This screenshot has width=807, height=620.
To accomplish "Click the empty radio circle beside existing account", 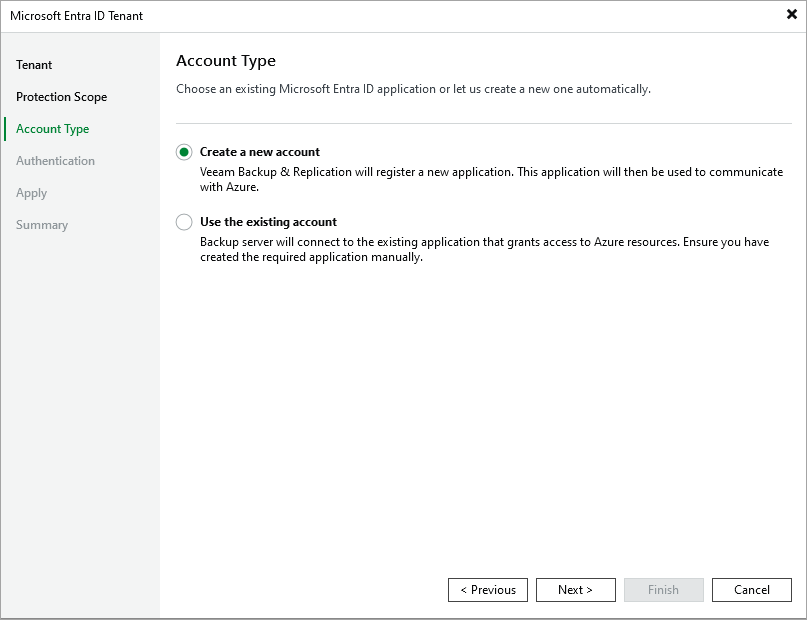I will [x=184, y=221].
